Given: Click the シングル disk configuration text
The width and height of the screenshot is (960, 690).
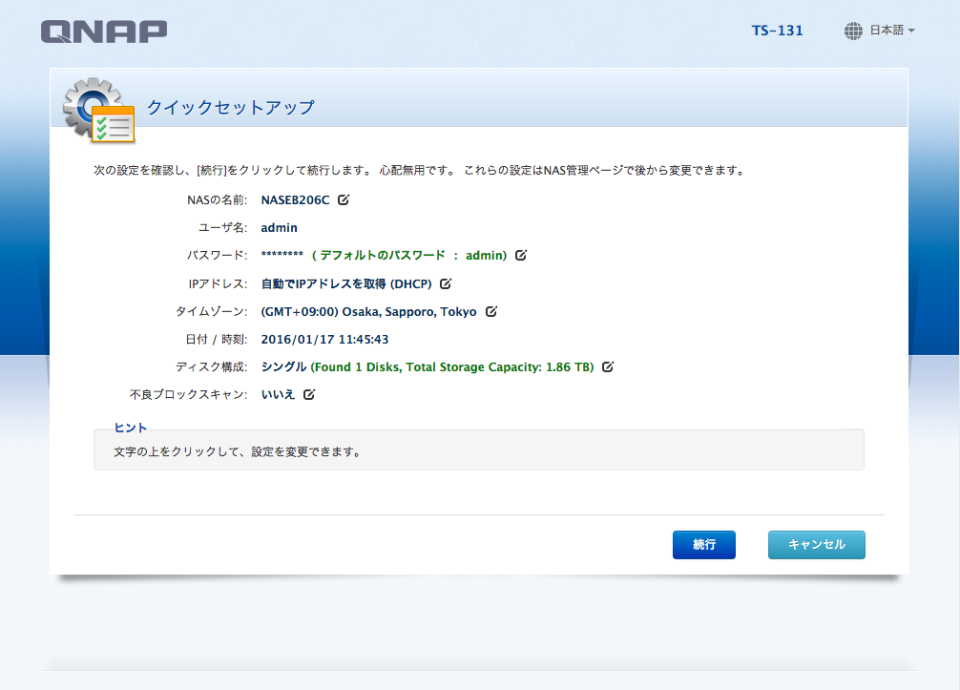Looking at the screenshot, I should 284,367.
